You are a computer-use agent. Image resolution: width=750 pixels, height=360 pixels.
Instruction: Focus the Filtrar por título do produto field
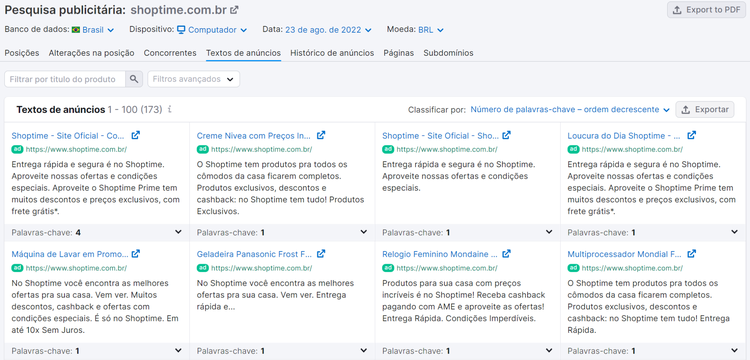point(65,79)
